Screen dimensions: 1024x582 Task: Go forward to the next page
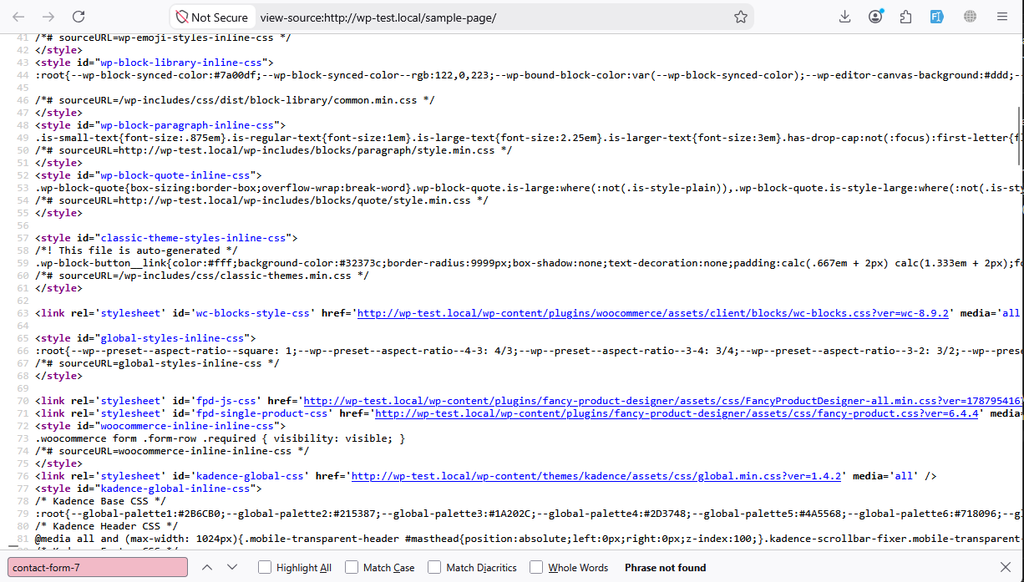48,17
